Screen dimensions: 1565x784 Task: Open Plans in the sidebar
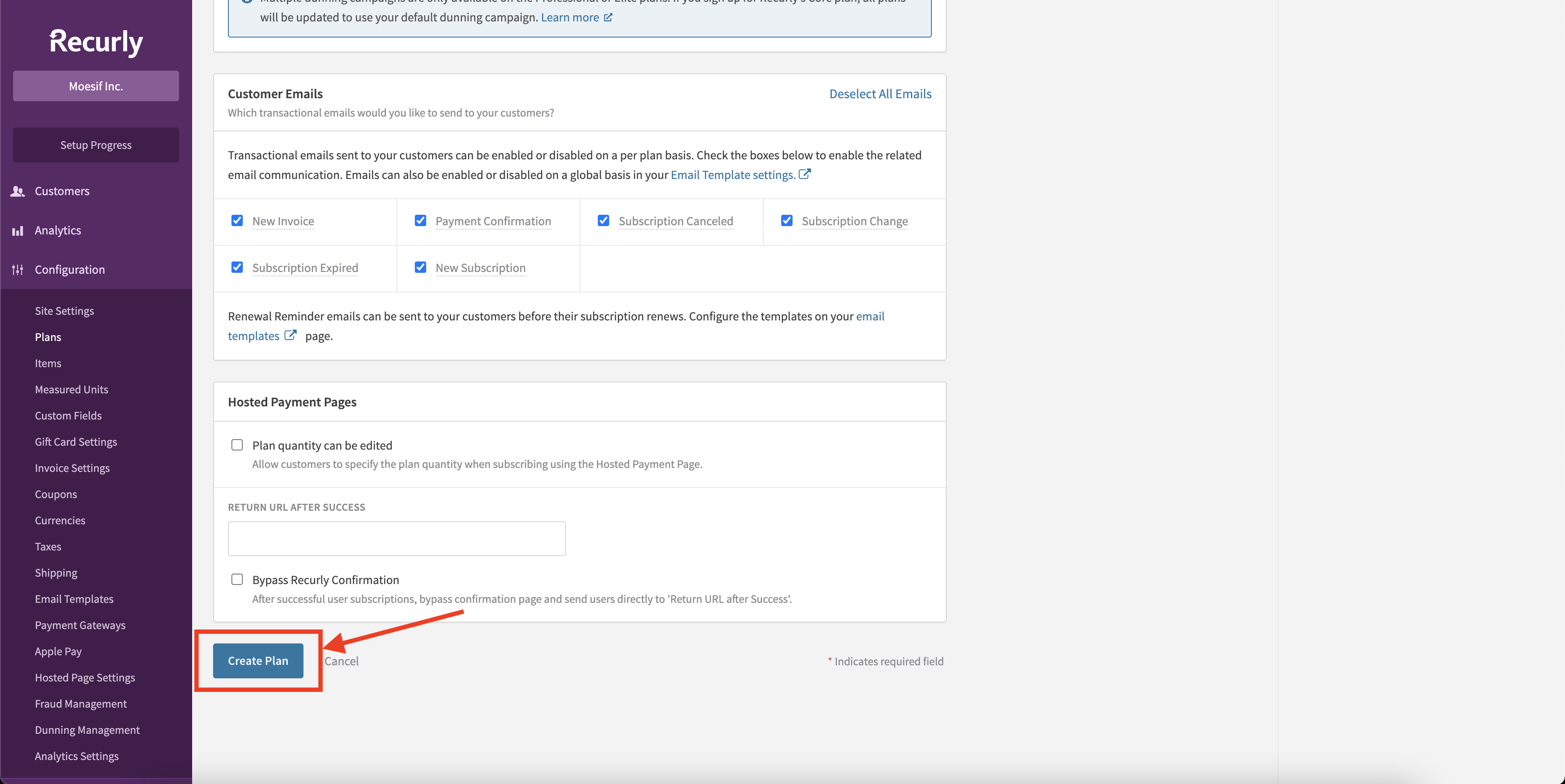click(48, 337)
